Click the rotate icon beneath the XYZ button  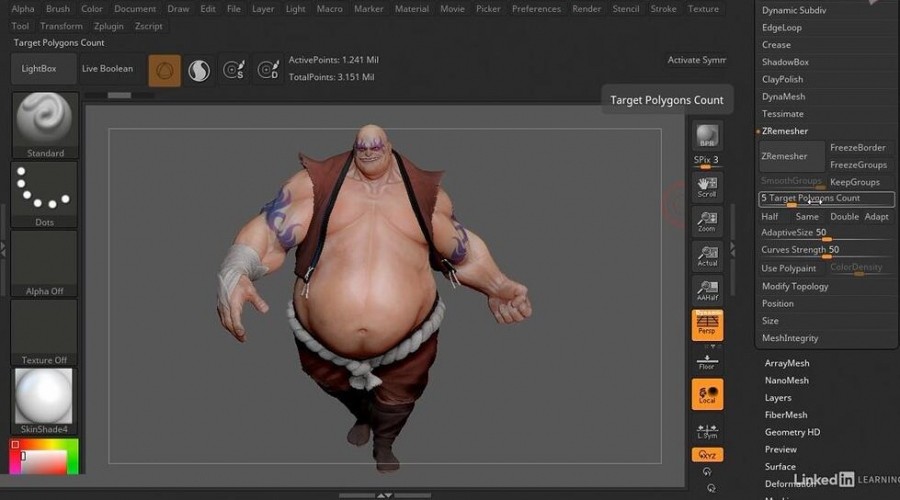(x=707, y=472)
